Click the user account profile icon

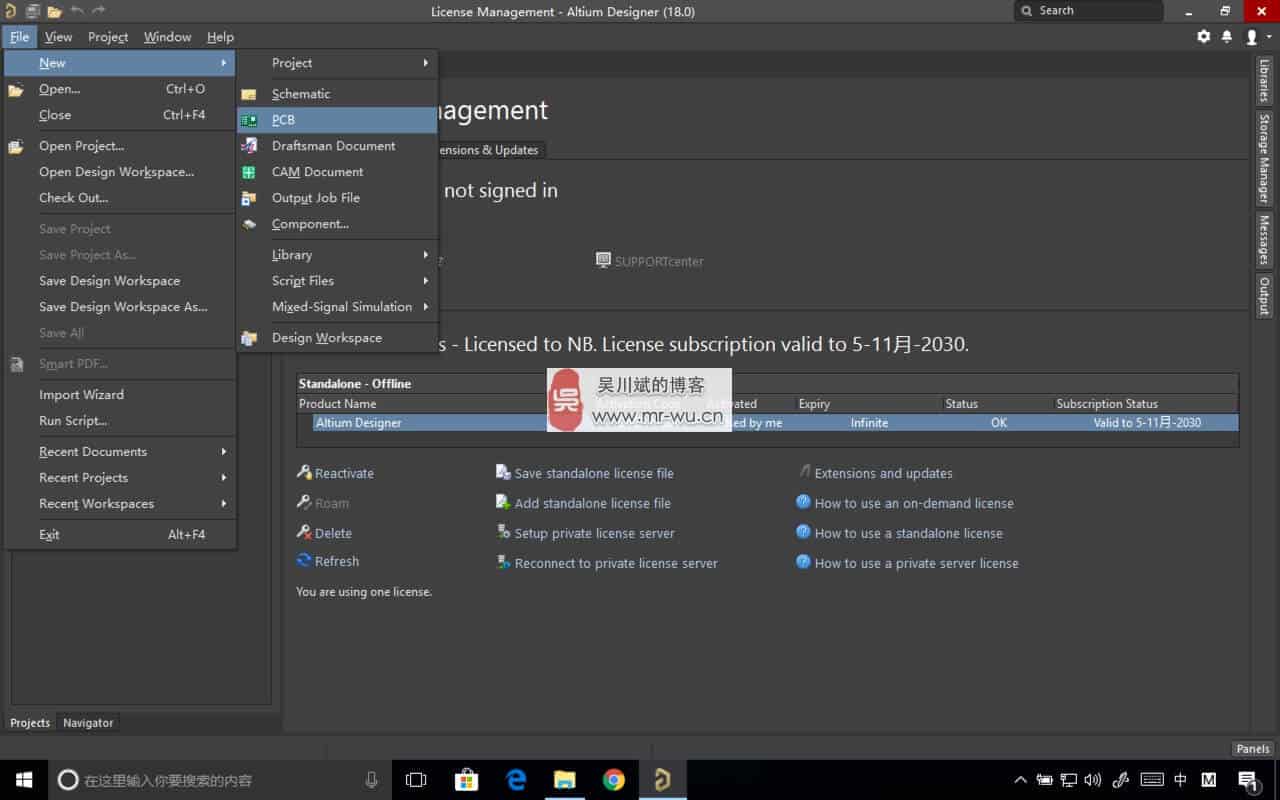[1251, 37]
